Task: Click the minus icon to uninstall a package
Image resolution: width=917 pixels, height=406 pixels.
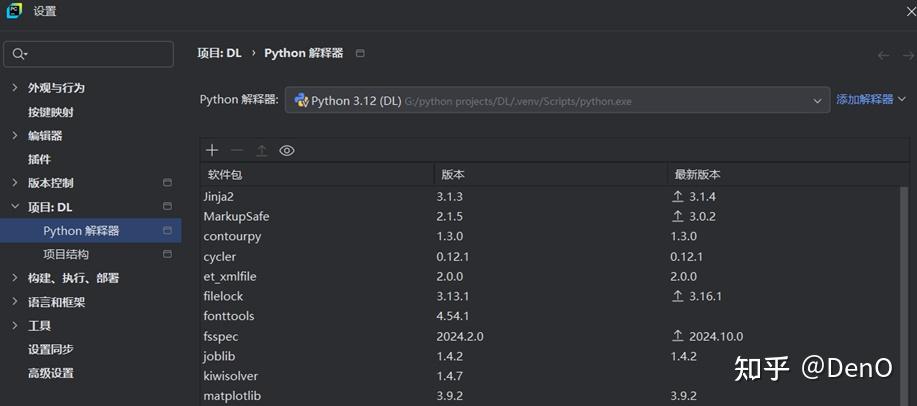Action: pyautogui.click(x=237, y=151)
